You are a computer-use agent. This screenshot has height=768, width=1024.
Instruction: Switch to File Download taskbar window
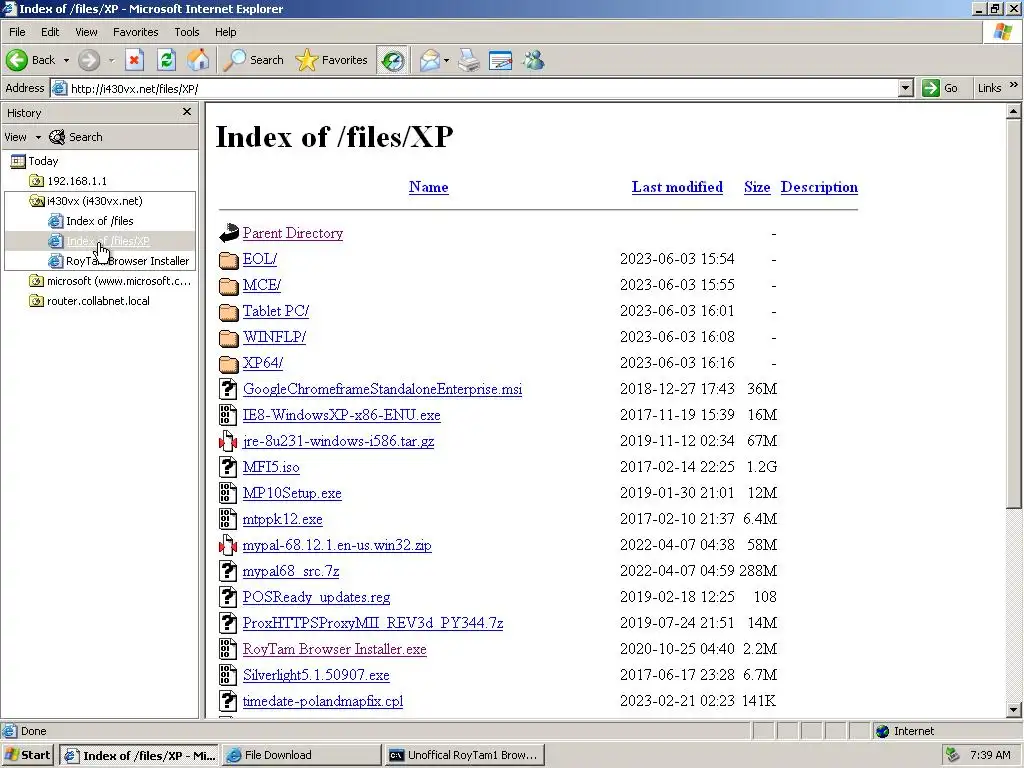click(301, 755)
